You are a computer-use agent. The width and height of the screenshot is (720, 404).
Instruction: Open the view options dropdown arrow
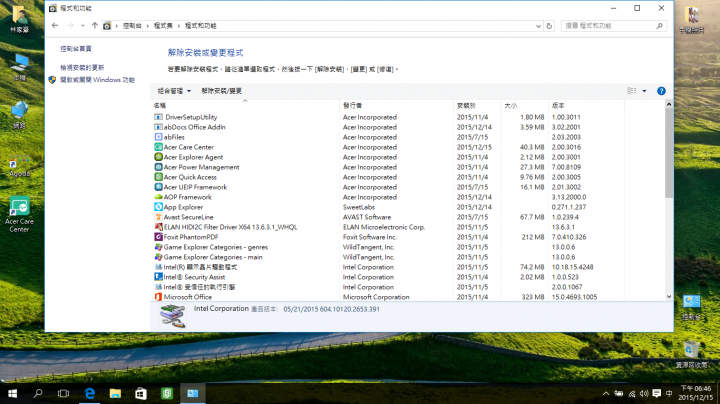pyautogui.click(x=644, y=91)
